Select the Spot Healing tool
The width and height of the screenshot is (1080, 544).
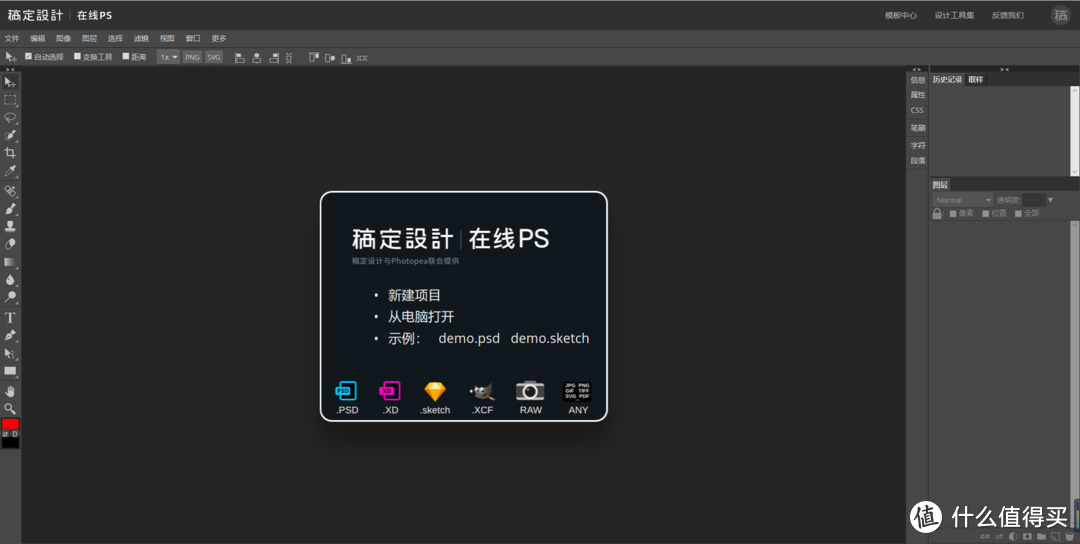[x=10, y=191]
